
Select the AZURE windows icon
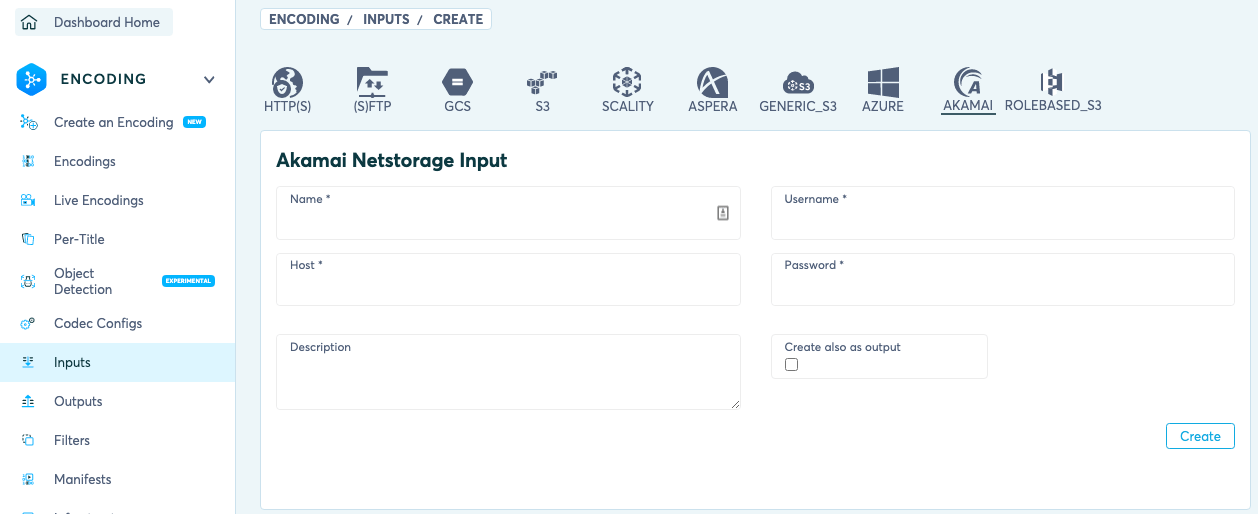[x=883, y=82]
